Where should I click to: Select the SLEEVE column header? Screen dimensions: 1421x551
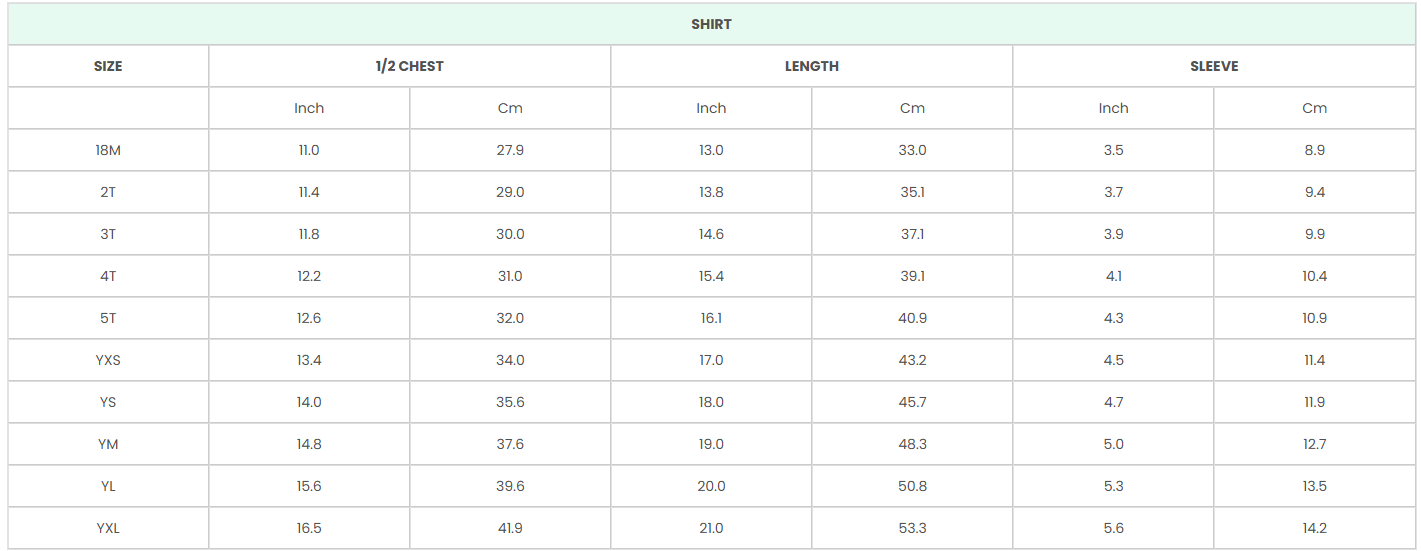coord(1213,66)
